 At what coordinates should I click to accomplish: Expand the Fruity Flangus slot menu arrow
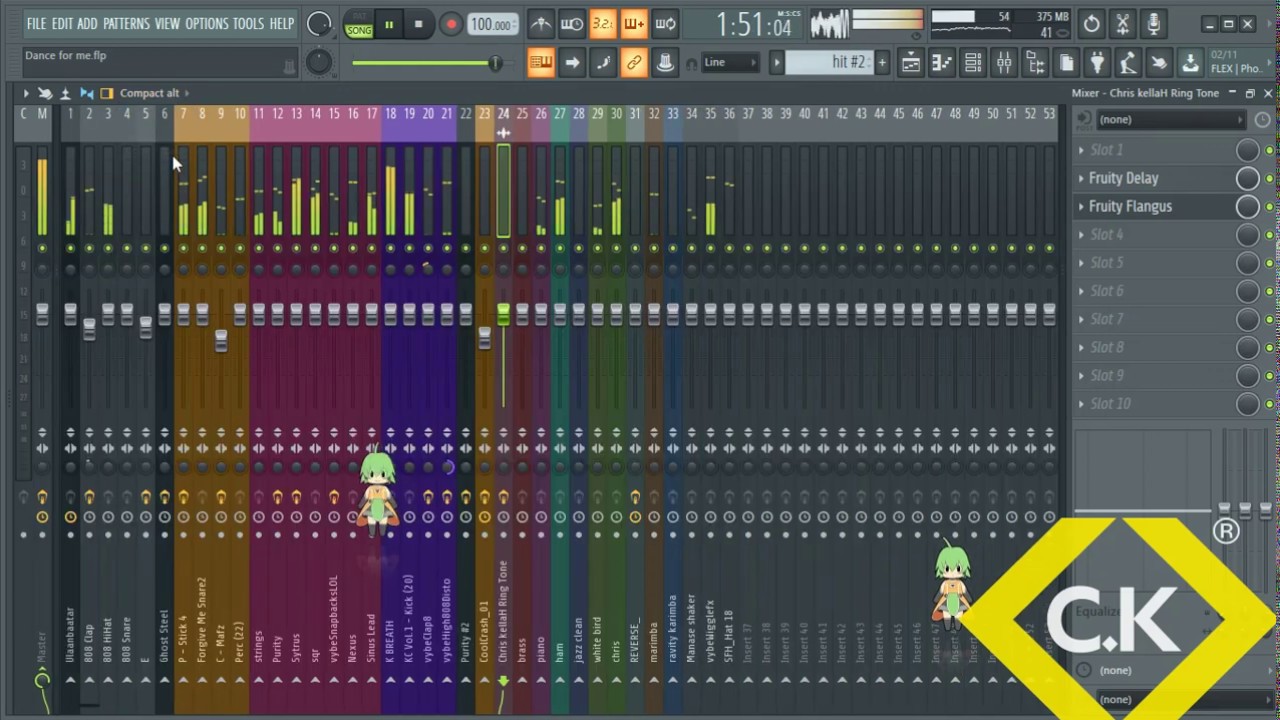coord(1081,206)
